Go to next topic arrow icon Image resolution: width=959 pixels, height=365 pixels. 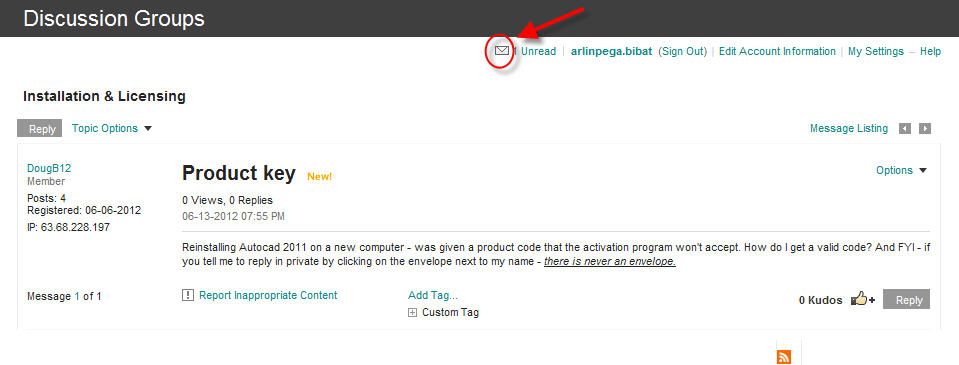pyautogui.click(x=925, y=128)
